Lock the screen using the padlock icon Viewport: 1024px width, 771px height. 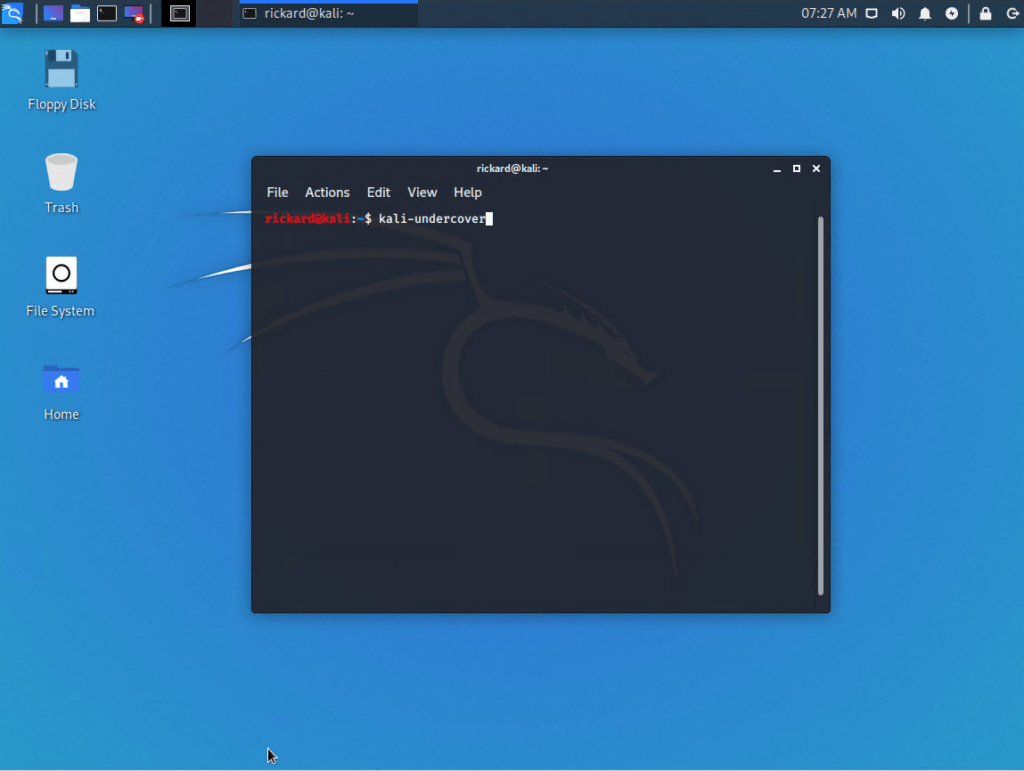(x=985, y=13)
